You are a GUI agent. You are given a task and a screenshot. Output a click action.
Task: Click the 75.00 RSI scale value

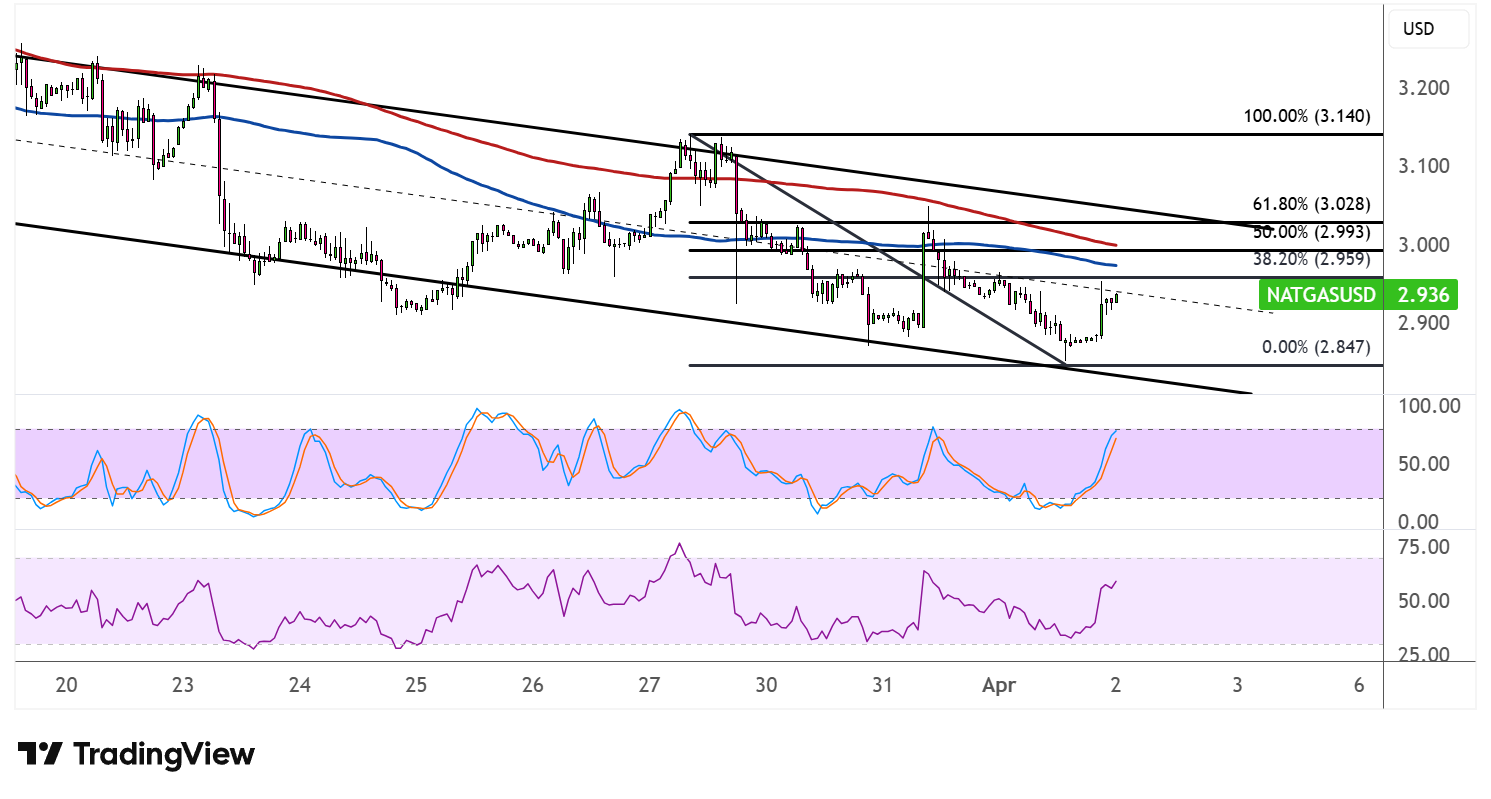1424,547
